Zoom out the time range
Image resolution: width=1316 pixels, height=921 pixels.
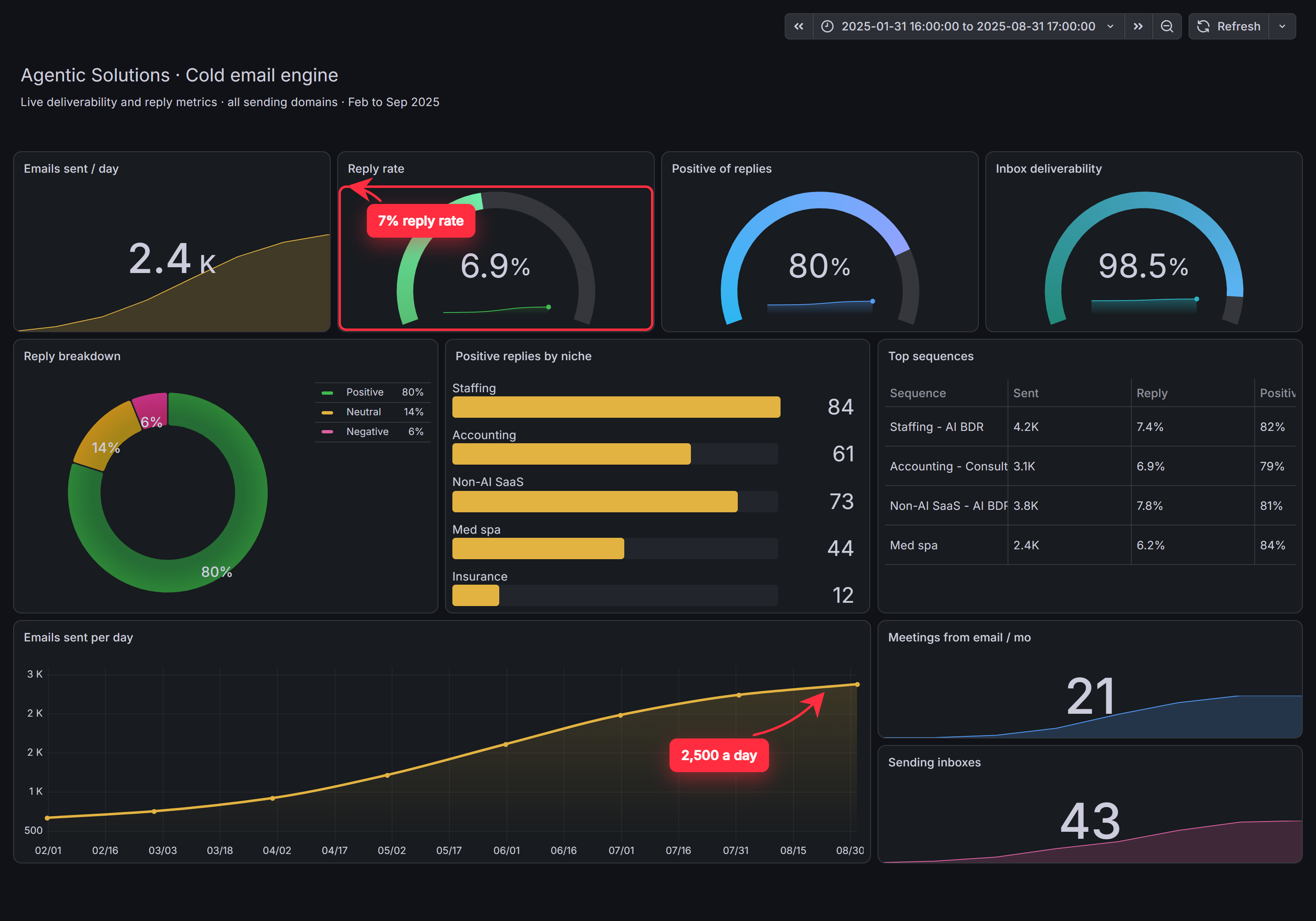pyautogui.click(x=1167, y=26)
